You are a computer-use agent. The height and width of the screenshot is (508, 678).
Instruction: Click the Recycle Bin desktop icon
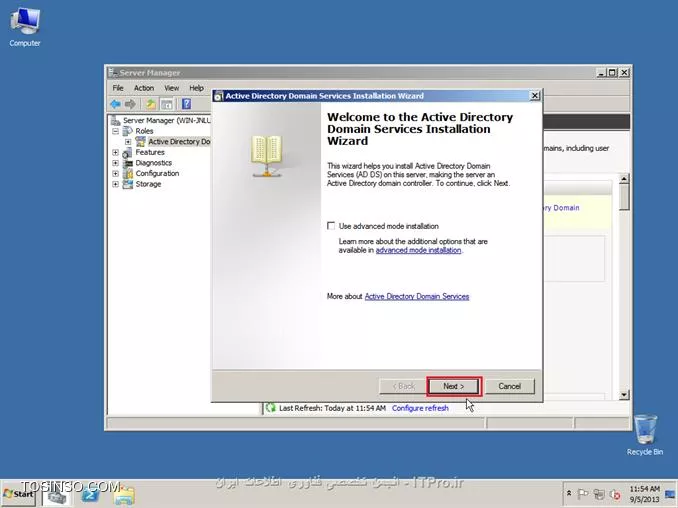click(645, 435)
